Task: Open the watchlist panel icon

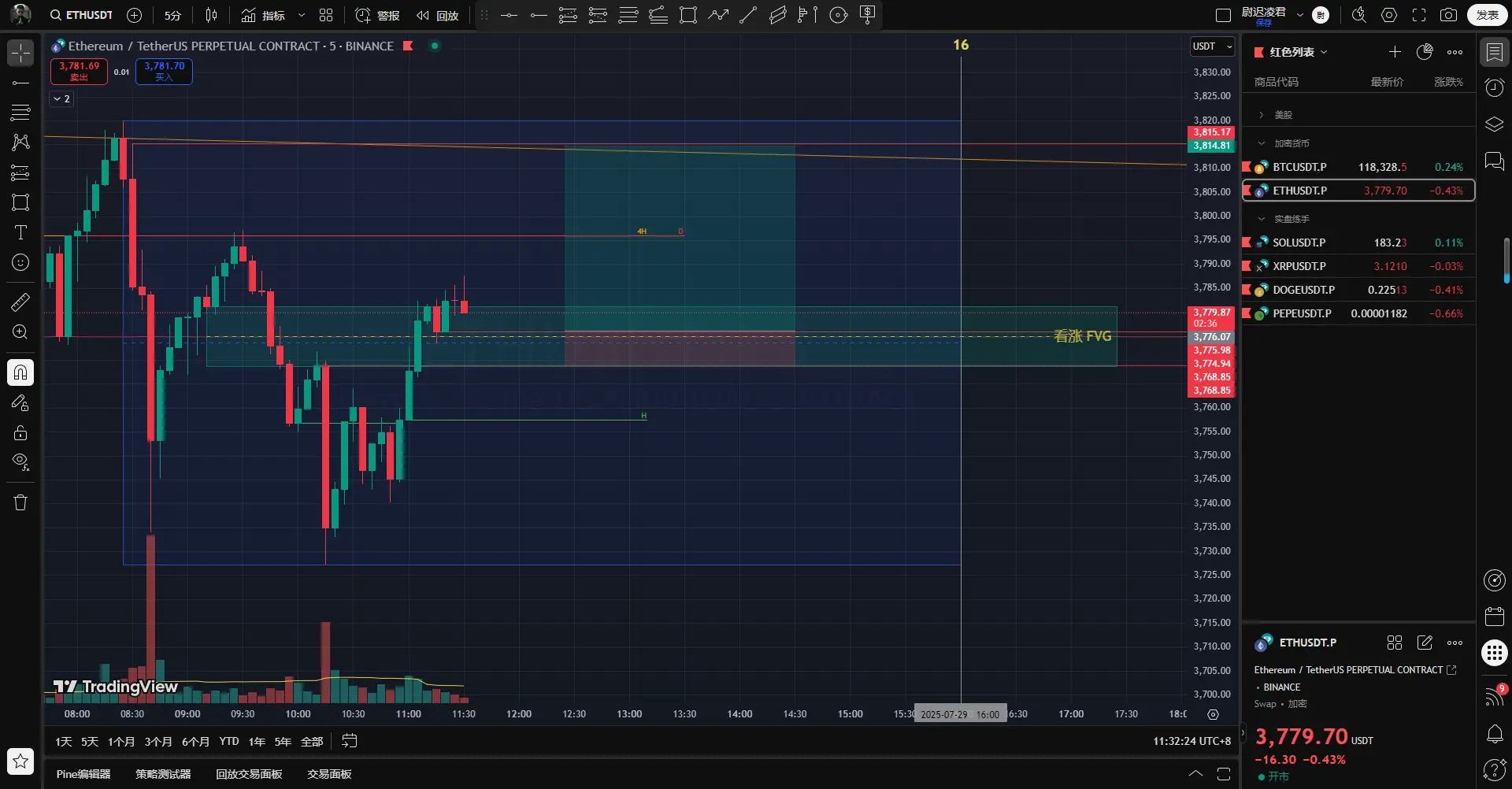Action: coord(1494,52)
